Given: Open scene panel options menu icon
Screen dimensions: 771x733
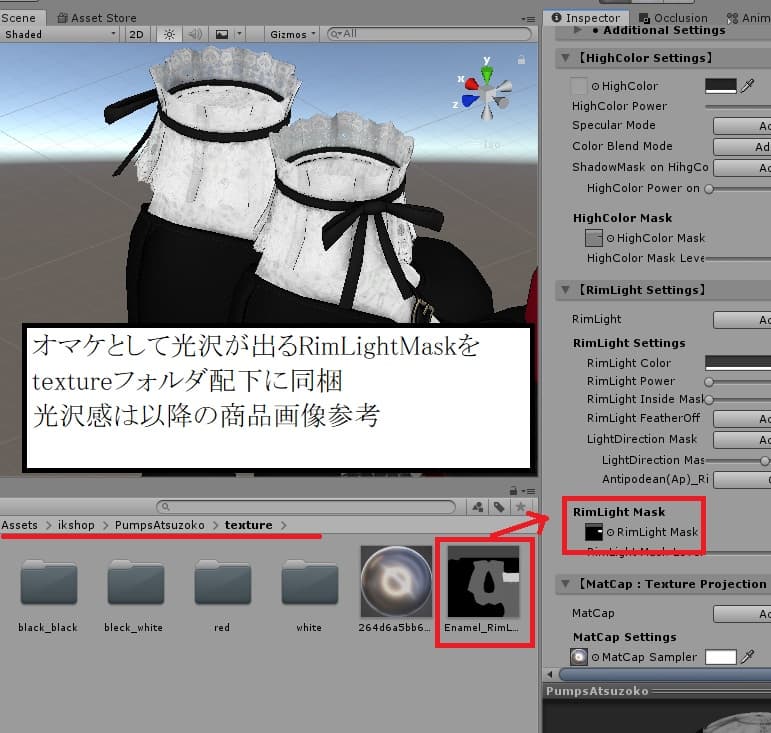Looking at the screenshot, I should (529, 20).
